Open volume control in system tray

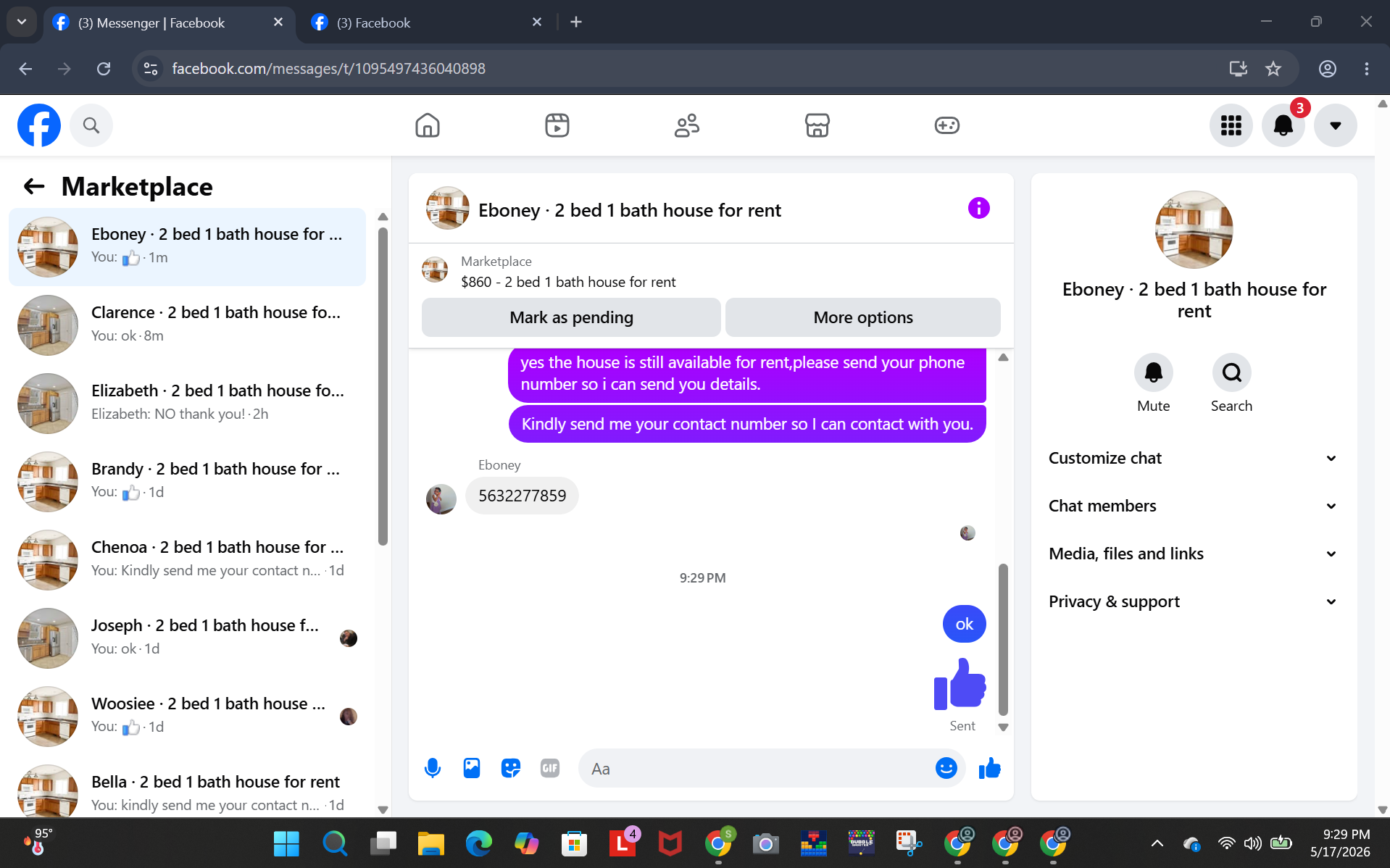[x=1253, y=843]
